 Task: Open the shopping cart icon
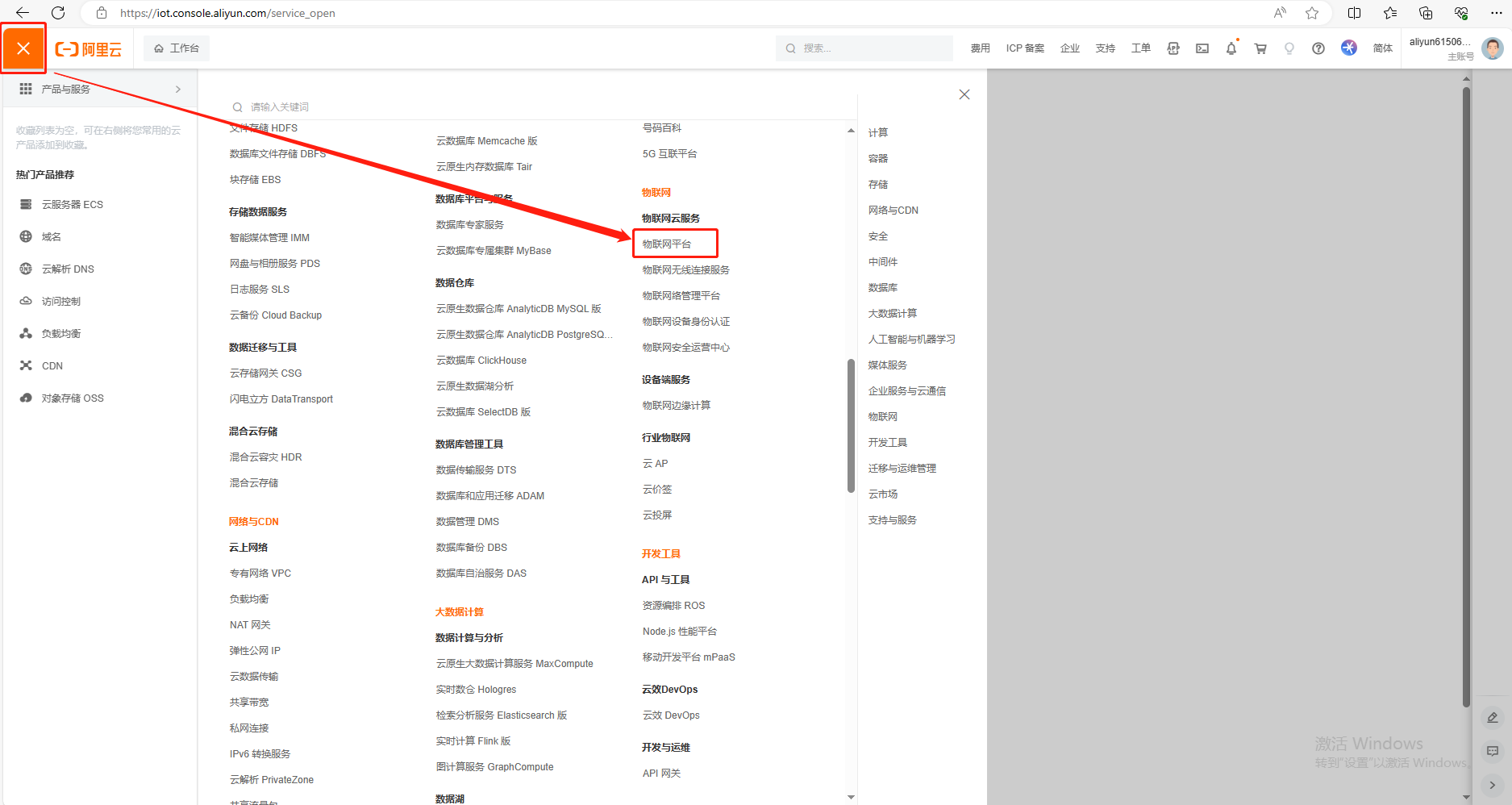coord(1260,48)
